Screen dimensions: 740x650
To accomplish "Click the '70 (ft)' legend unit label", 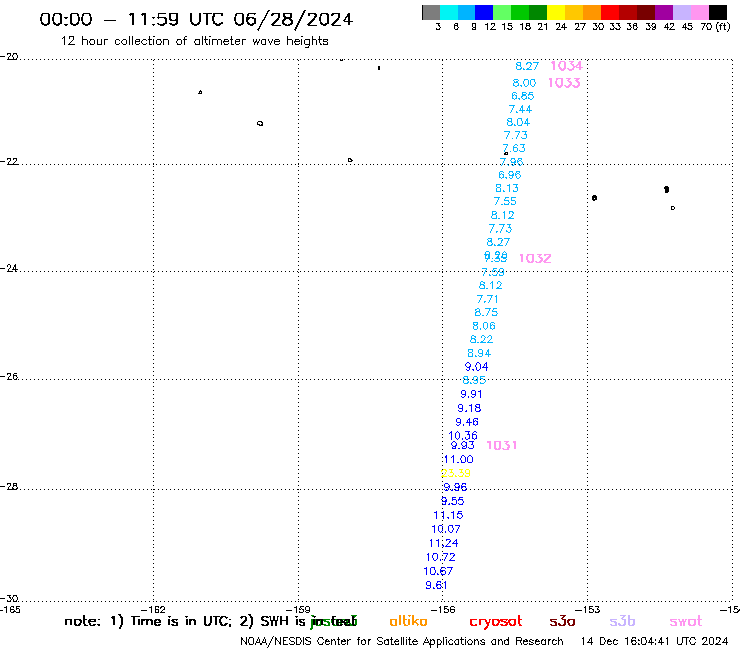I will coord(715,26).
